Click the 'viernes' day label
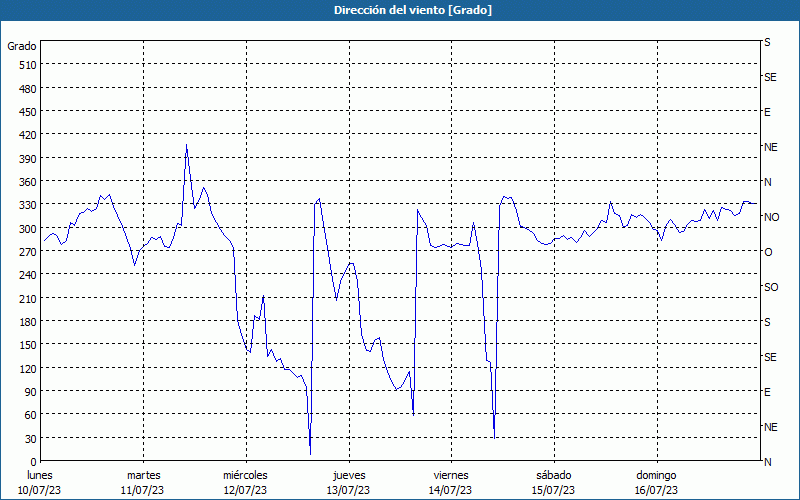This screenshot has width=800, height=500. [x=451, y=476]
